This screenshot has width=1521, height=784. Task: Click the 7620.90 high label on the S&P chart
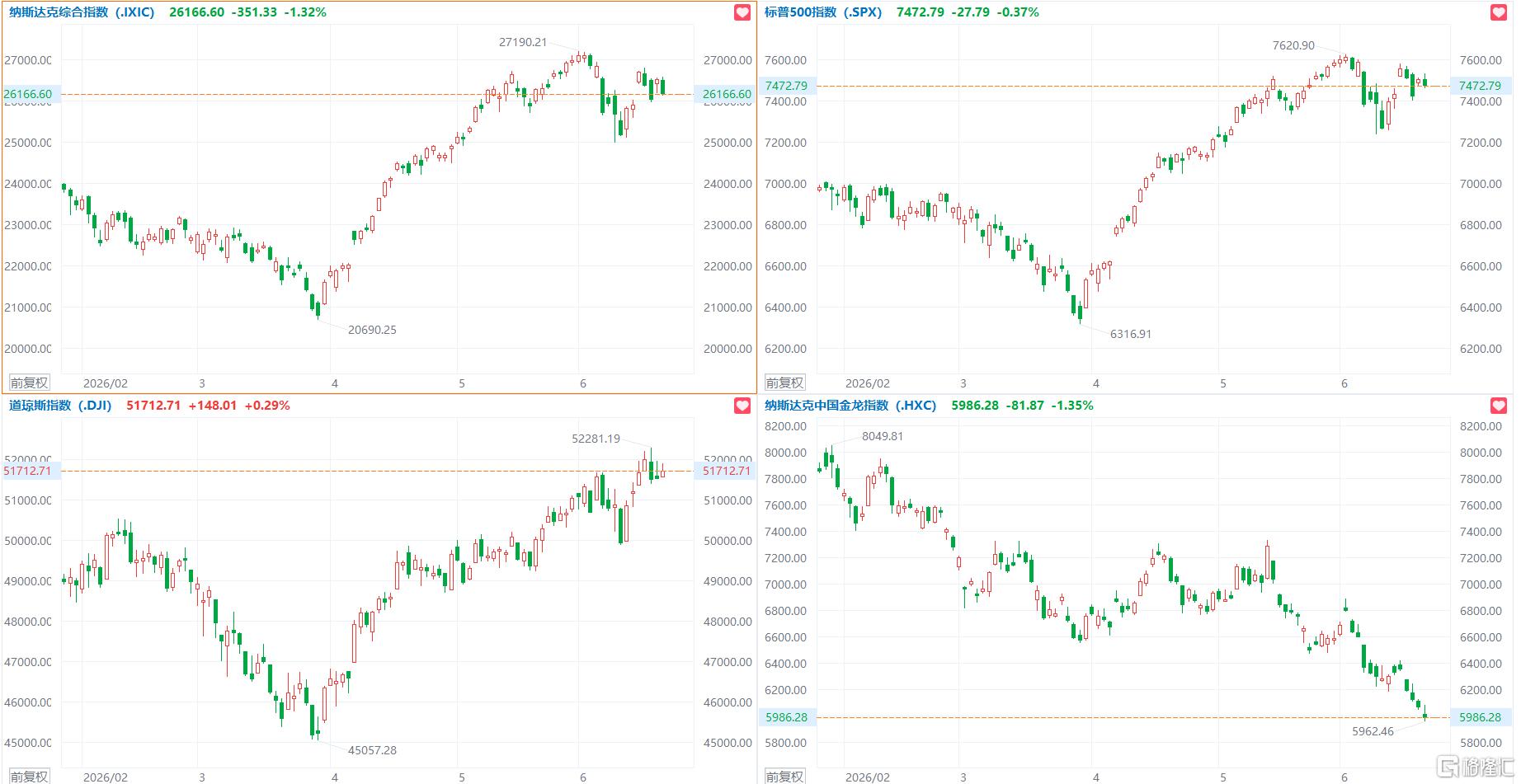click(x=1293, y=45)
